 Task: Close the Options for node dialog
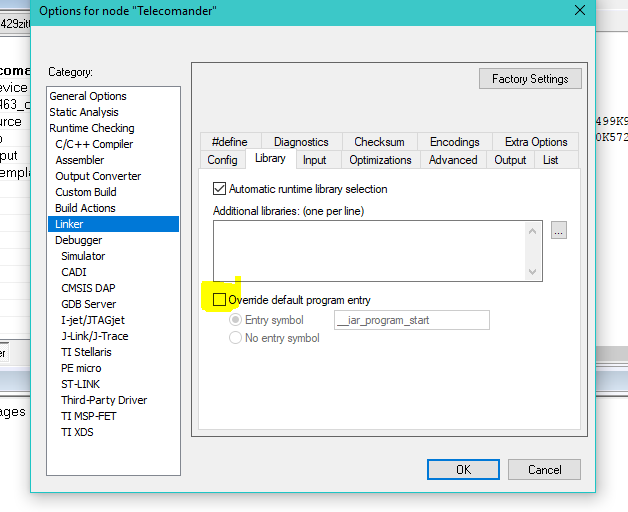pos(580,10)
